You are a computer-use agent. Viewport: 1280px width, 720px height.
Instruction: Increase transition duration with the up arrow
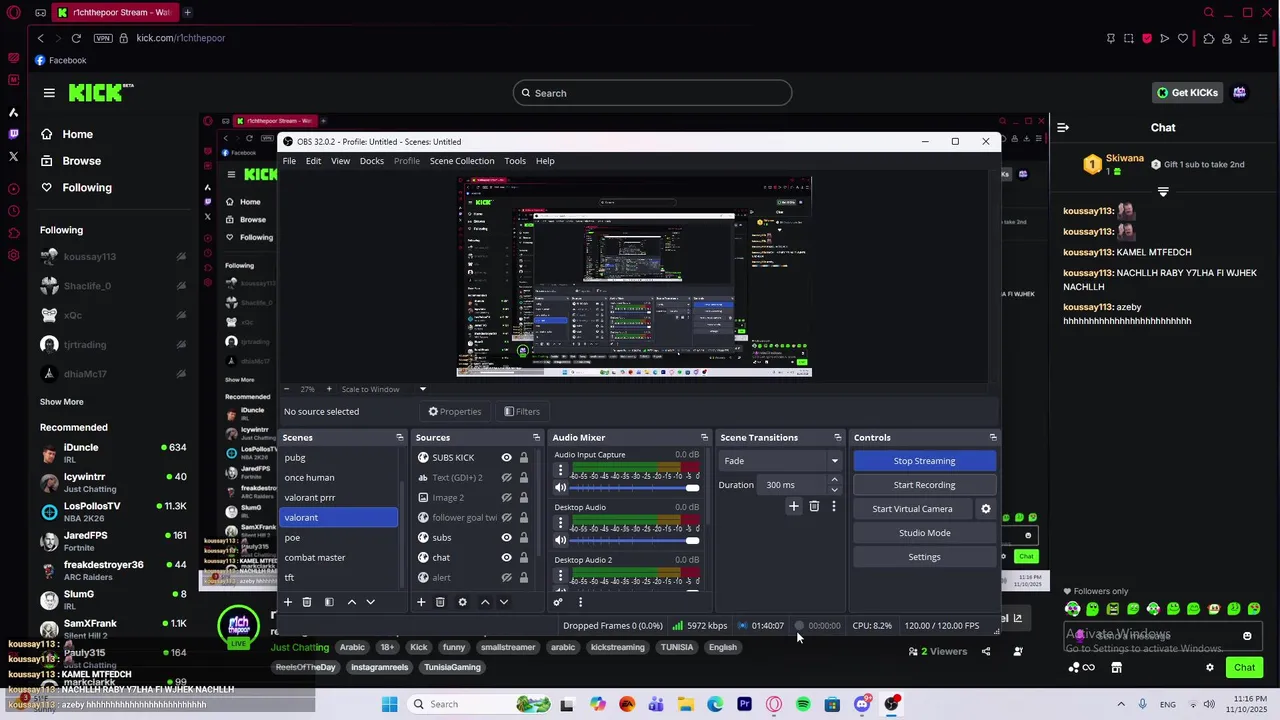[834, 480]
